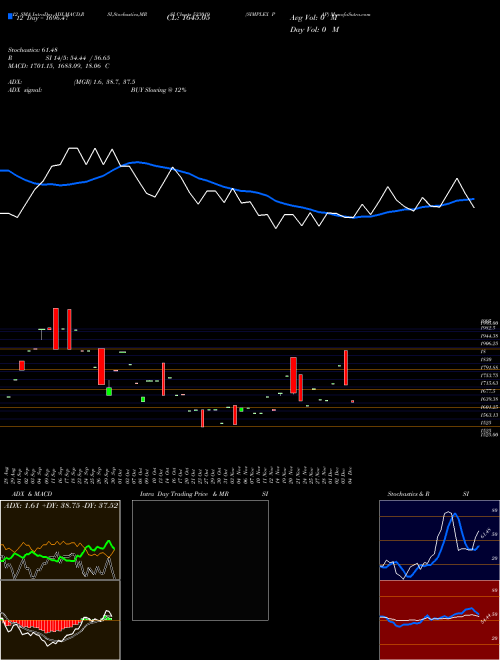The height and width of the screenshot is (660, 500).
Task: Click the (MGR) 1.6, 38.7, 37.5 ADX values
Action: click(104, 82)
